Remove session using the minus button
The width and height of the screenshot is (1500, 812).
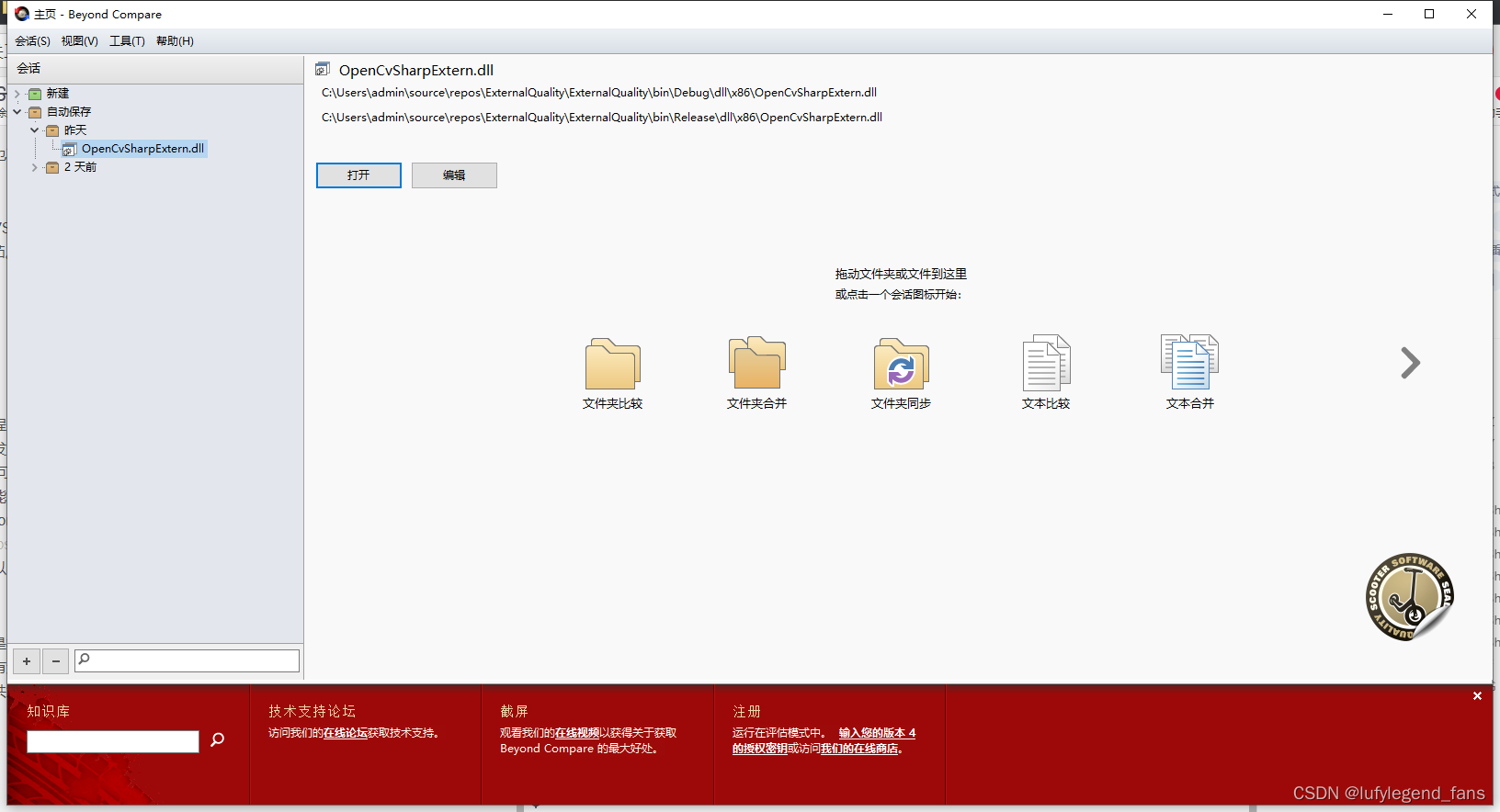tap(56, 661)
